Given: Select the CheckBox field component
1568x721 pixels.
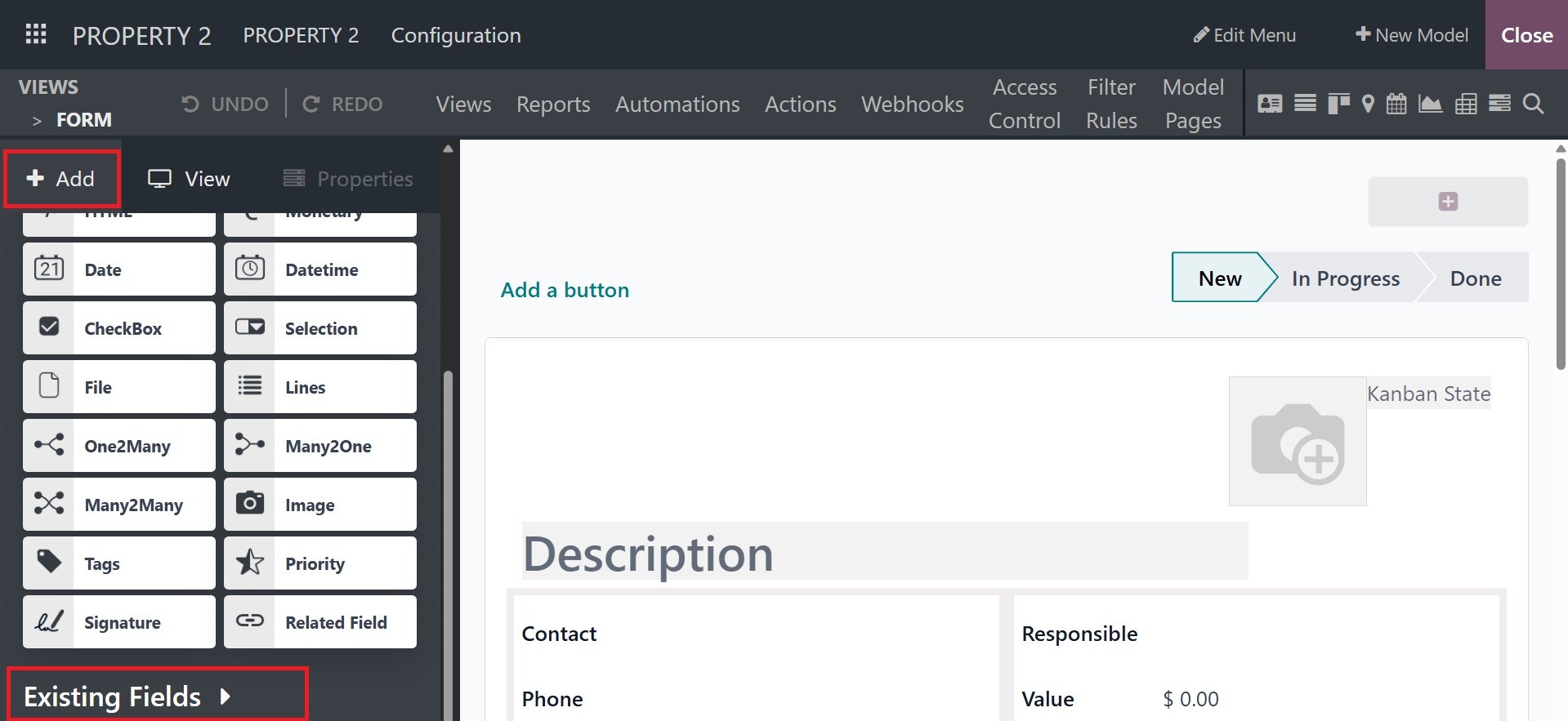Looking at the screenshot, I should [x=119, y=328].
